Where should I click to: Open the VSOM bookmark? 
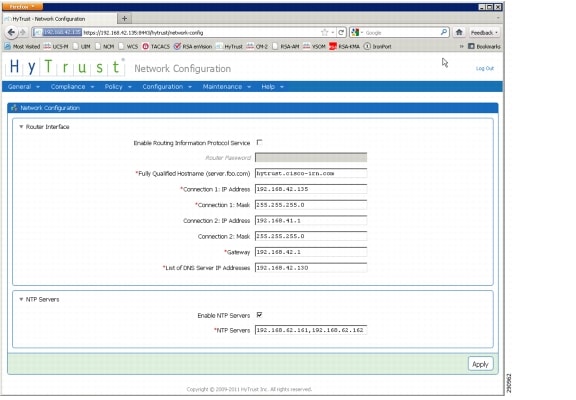(x=314, y=47)
